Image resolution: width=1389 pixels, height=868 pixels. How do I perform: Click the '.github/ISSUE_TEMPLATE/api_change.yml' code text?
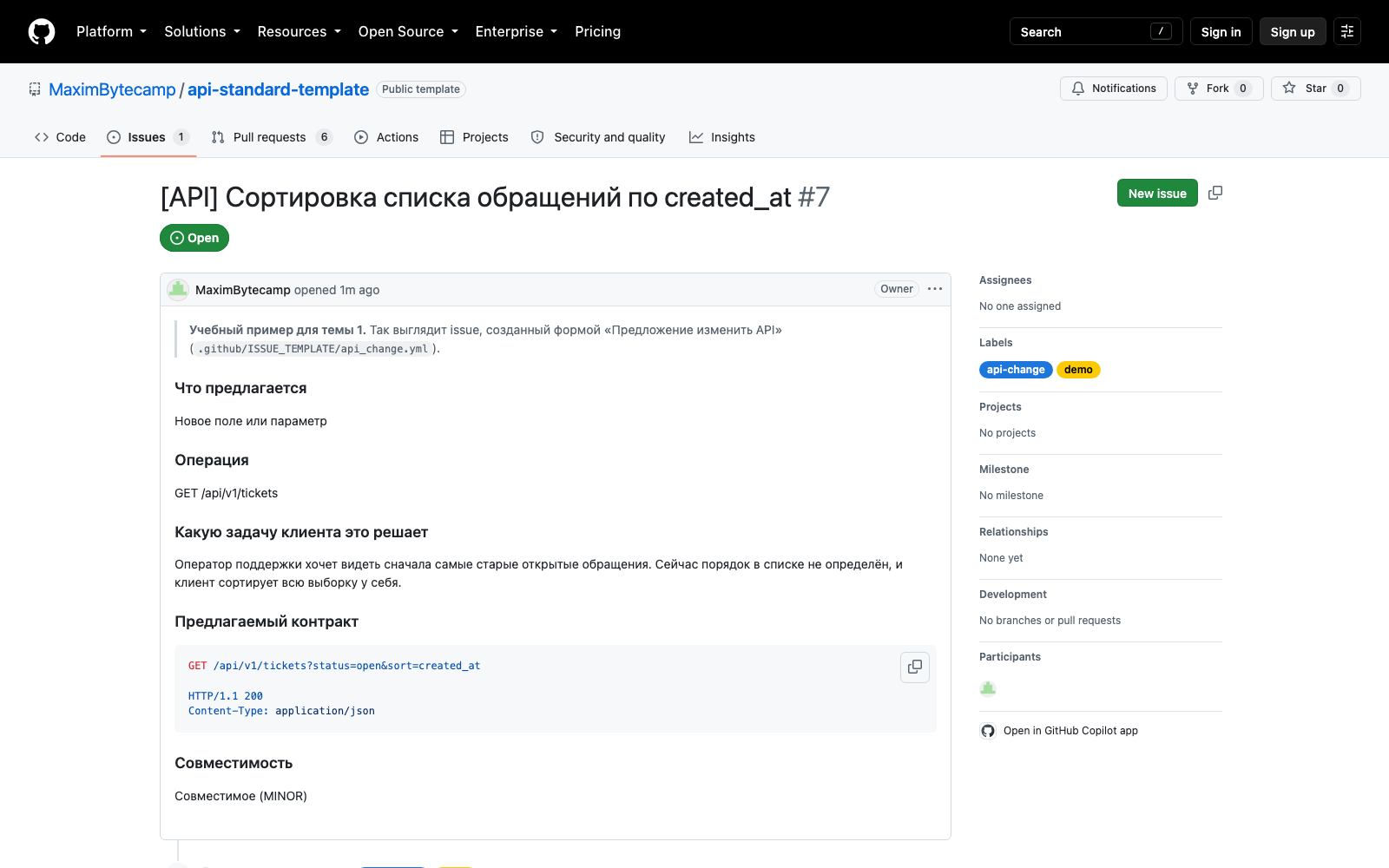(313, 349)
